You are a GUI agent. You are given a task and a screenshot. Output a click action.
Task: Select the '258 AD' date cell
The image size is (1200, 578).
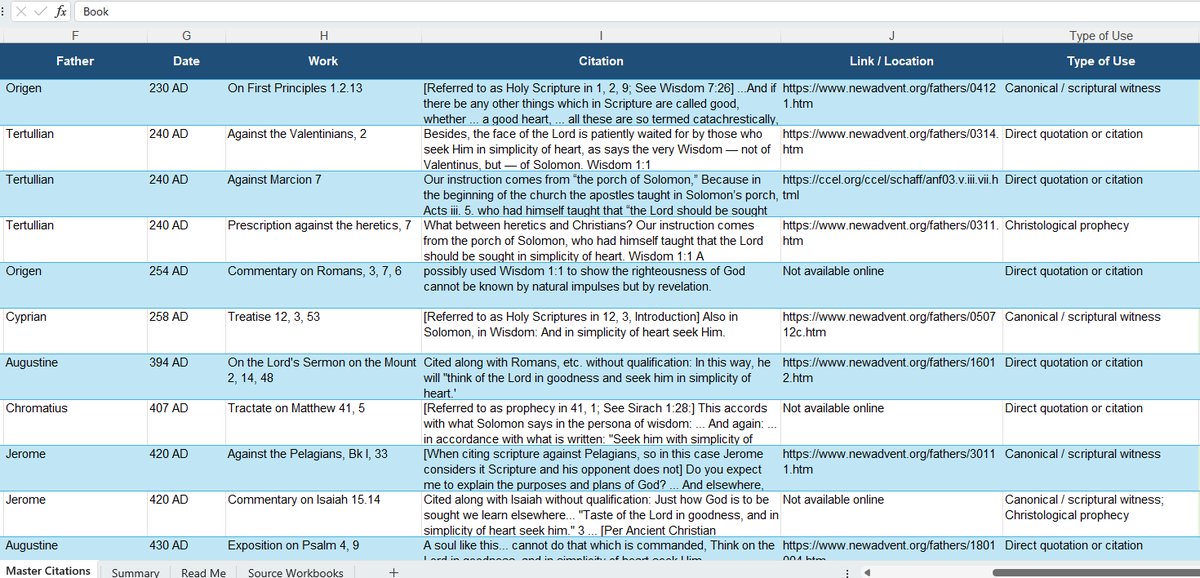pos(186,331)
